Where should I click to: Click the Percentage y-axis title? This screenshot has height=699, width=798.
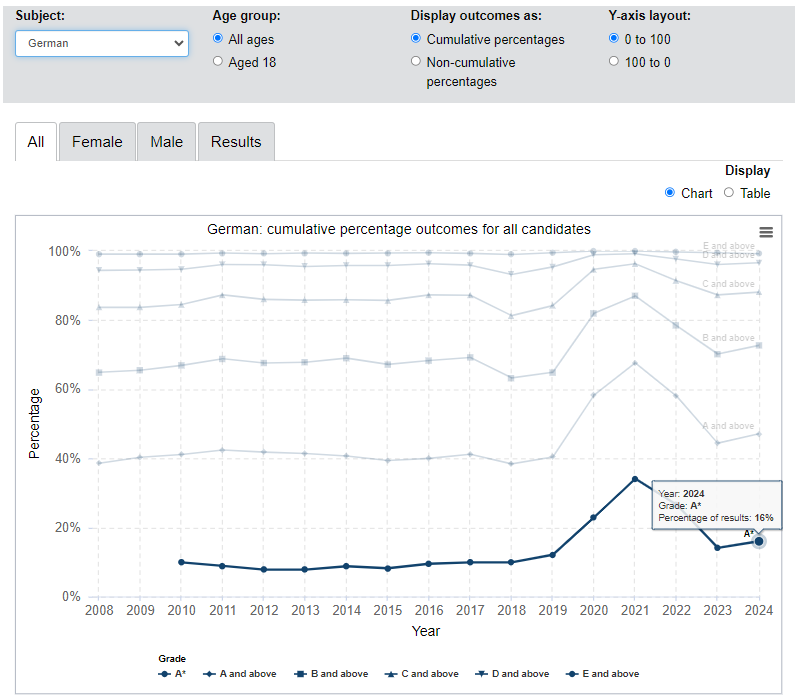(x=34, y=424)
